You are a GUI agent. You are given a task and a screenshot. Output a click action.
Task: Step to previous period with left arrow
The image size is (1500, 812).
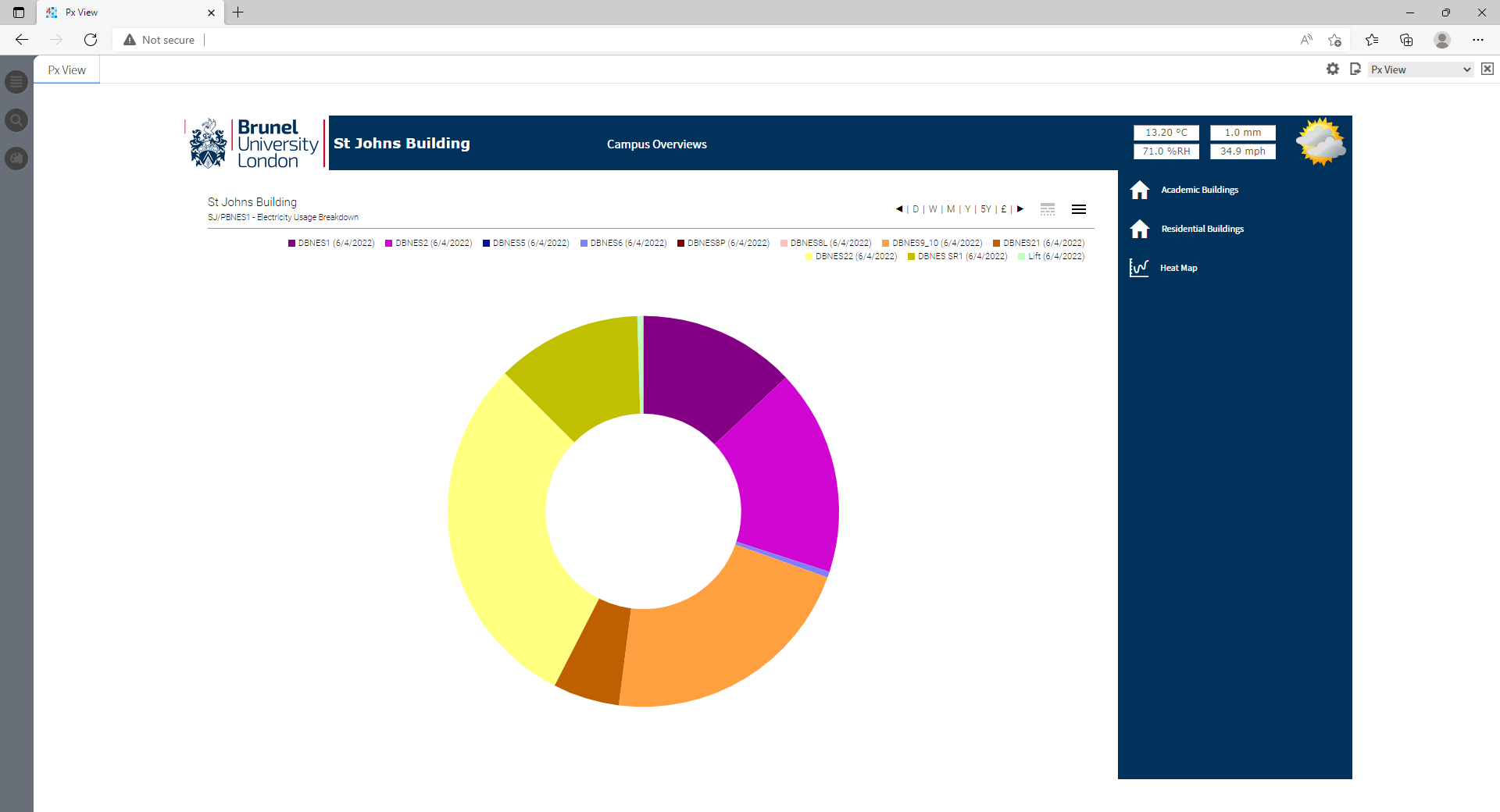(899, 209)
